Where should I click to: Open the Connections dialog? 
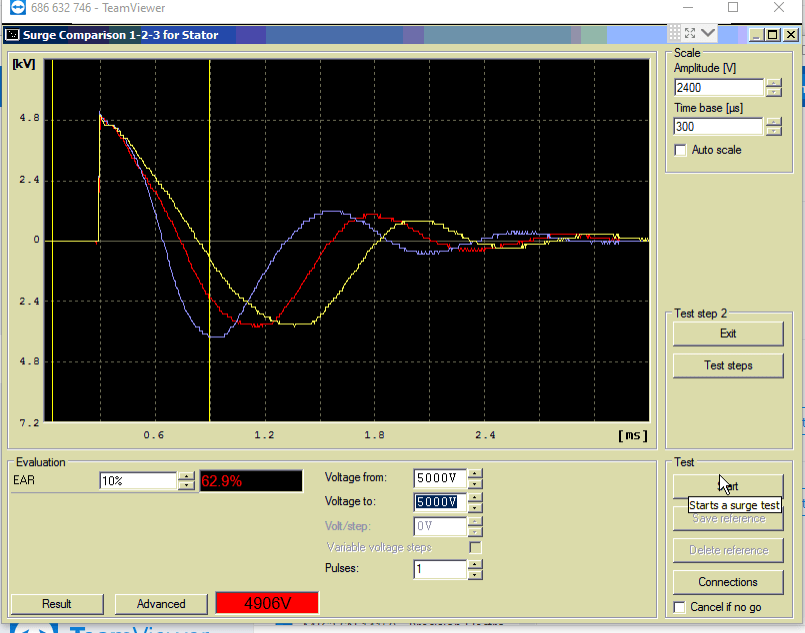[727, 582]
